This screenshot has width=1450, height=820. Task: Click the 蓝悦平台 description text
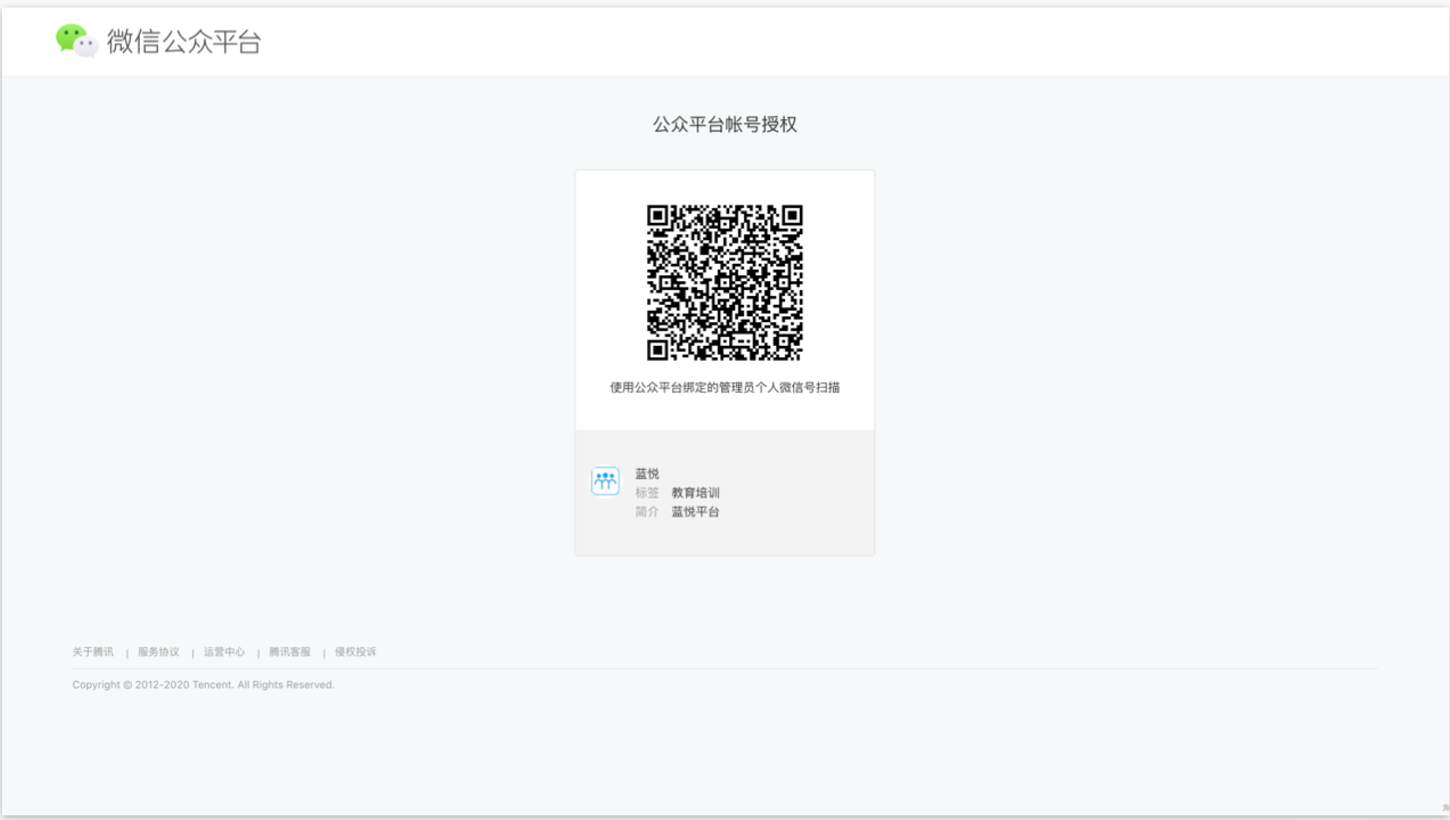point(695,512)
